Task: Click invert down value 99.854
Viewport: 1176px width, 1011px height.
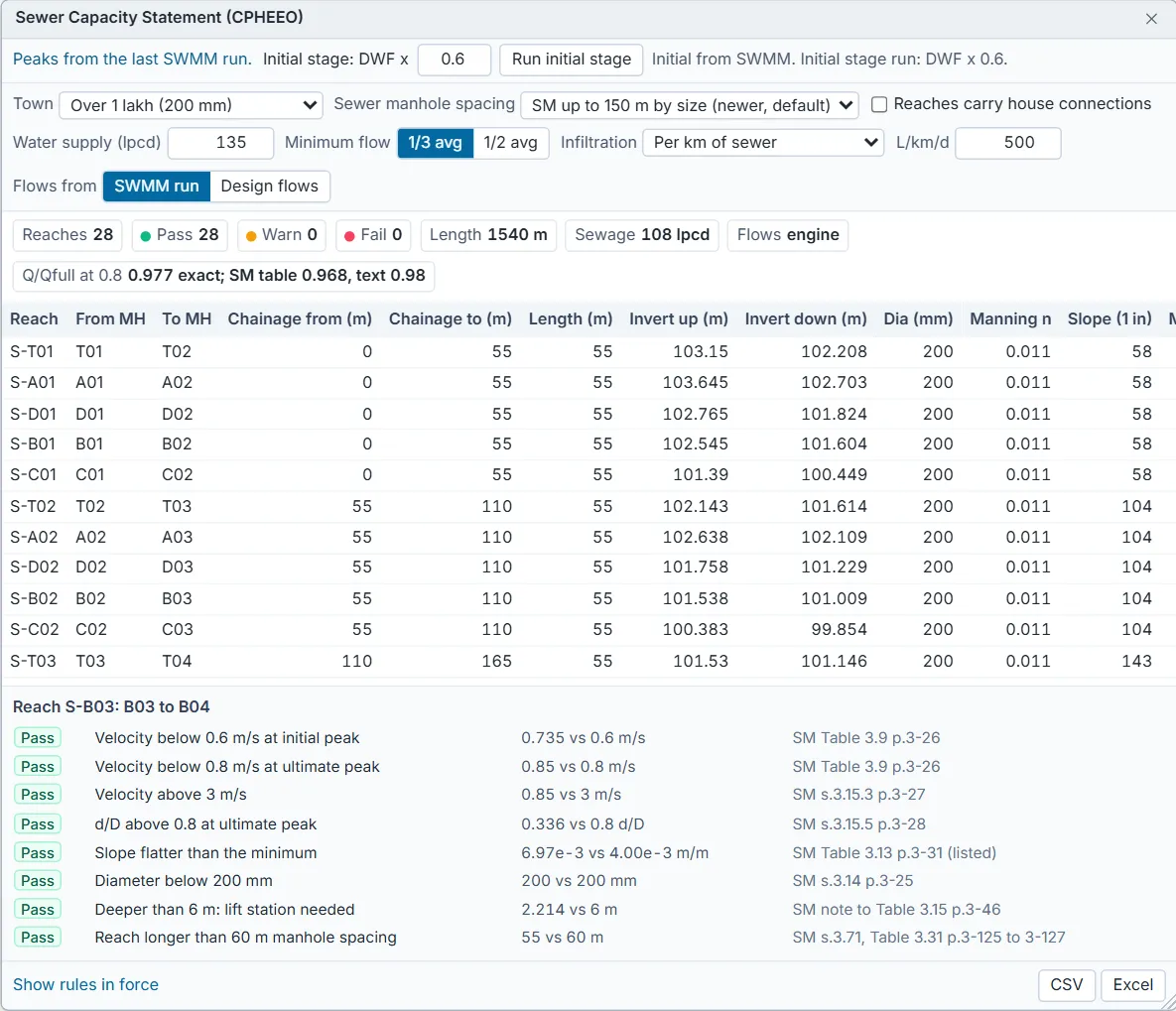Action: (x=839, y=629)
